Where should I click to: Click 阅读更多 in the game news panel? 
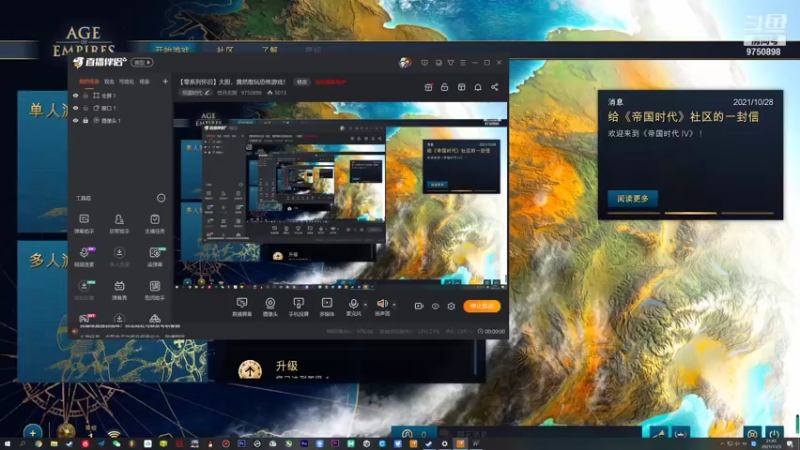[633, 198]
